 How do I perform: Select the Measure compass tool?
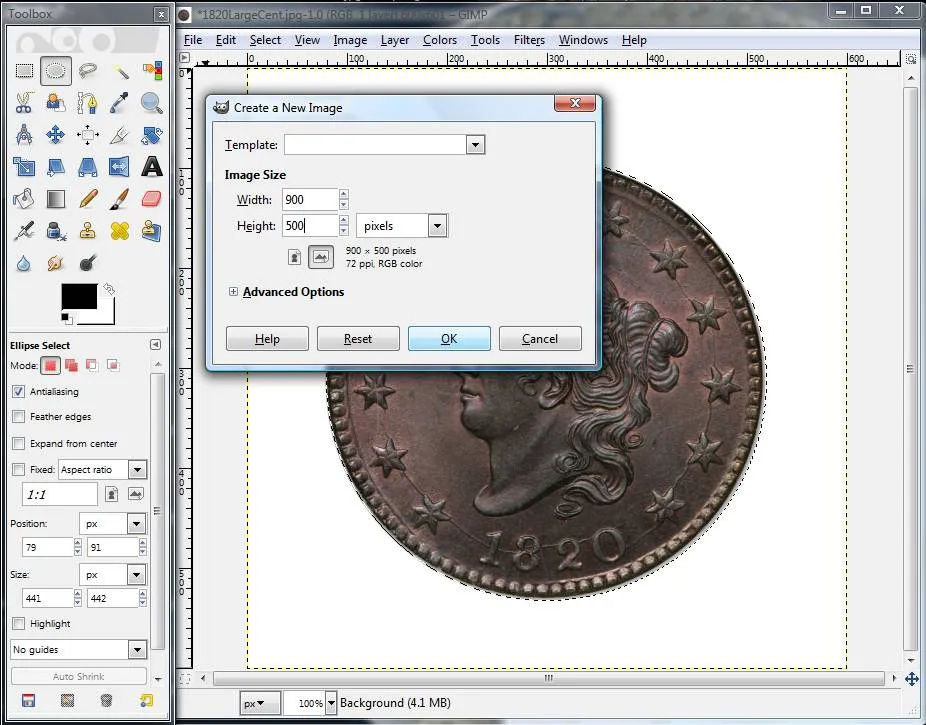[x=24, y=135]
